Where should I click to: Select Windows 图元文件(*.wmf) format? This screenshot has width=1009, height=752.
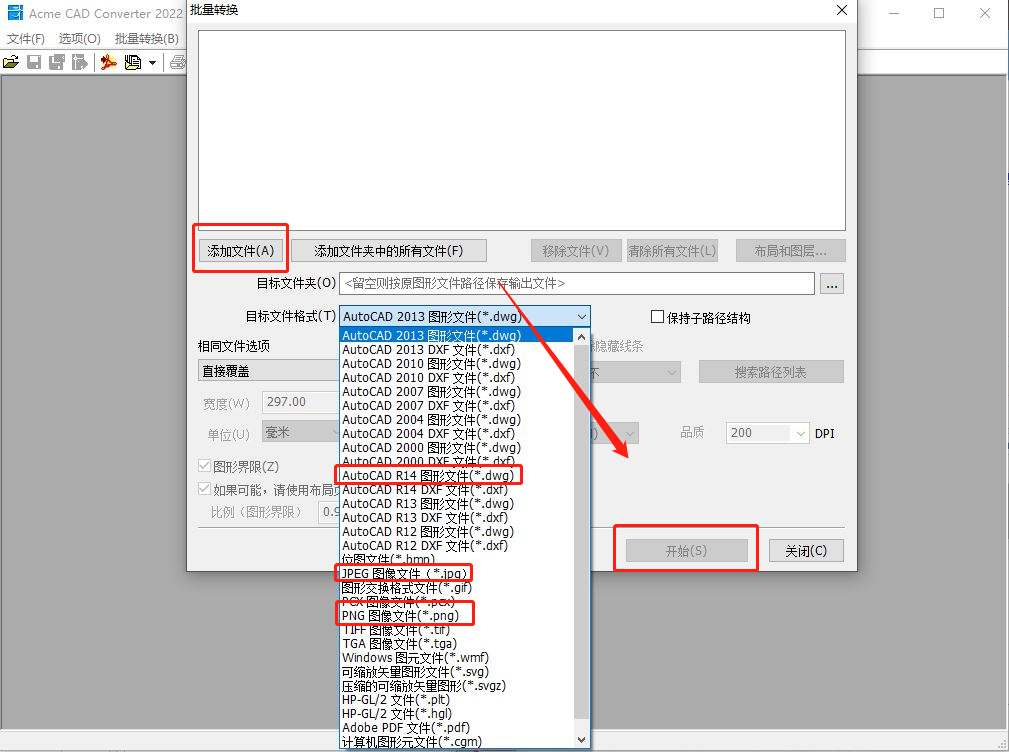tap(456, 658)
